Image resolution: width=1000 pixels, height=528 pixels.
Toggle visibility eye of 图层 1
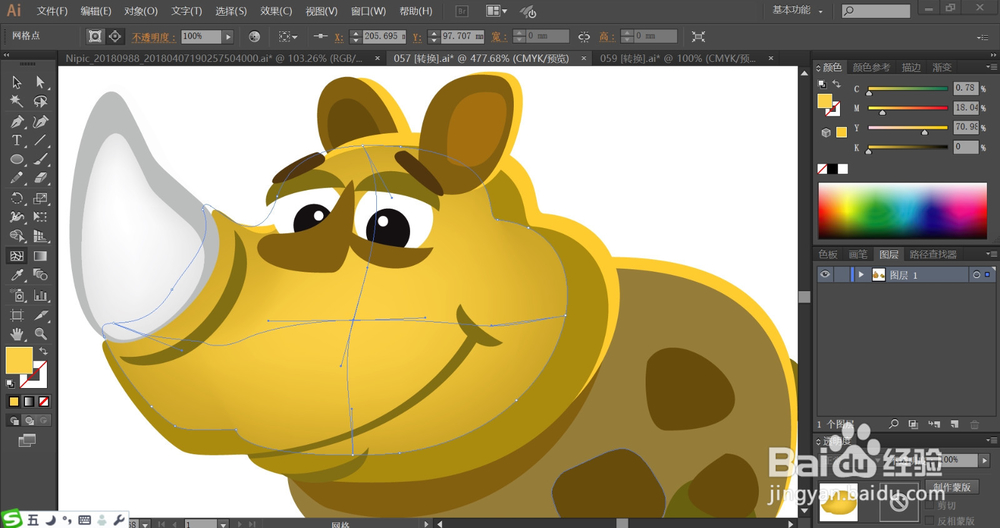tap(825, 274)
